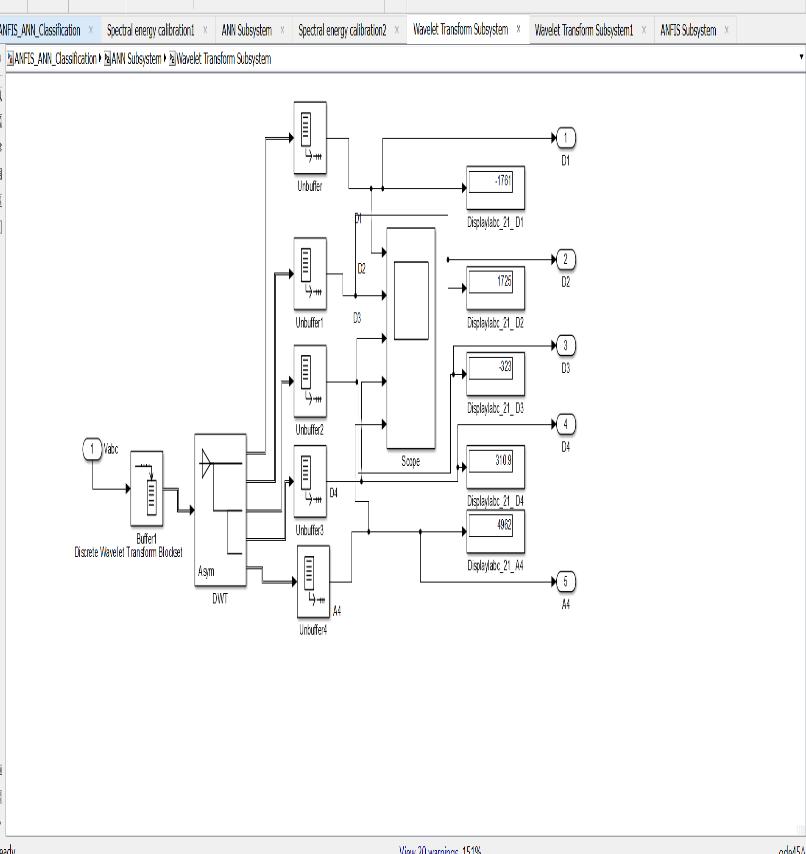Switch to ANN Subsystem tab

pos(247,30)
